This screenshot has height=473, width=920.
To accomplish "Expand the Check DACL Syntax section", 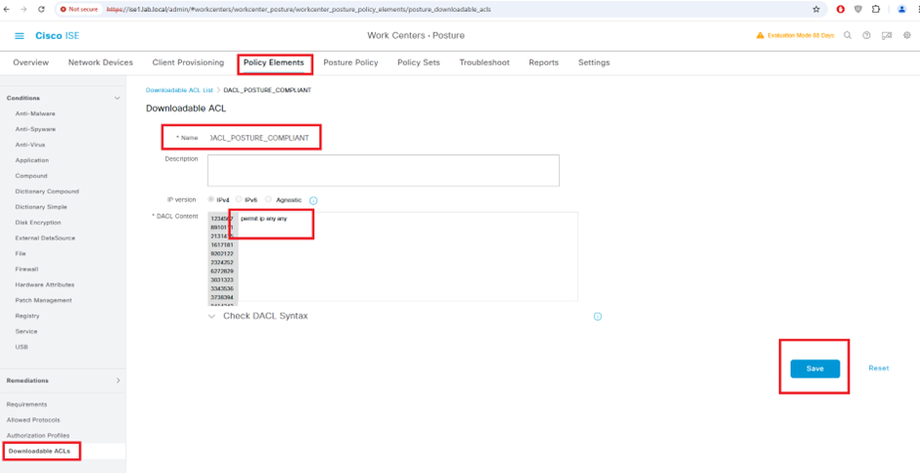I will (212, 316).
